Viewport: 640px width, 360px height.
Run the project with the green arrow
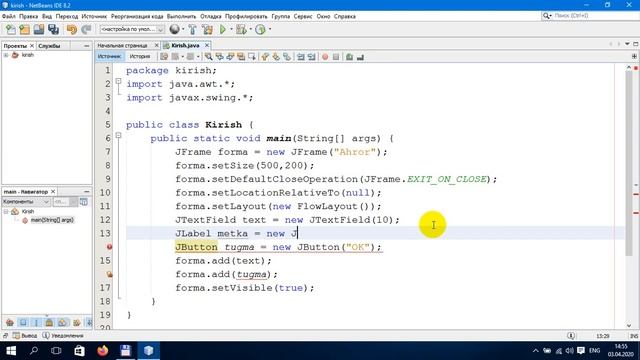click(x=223, y=29)
